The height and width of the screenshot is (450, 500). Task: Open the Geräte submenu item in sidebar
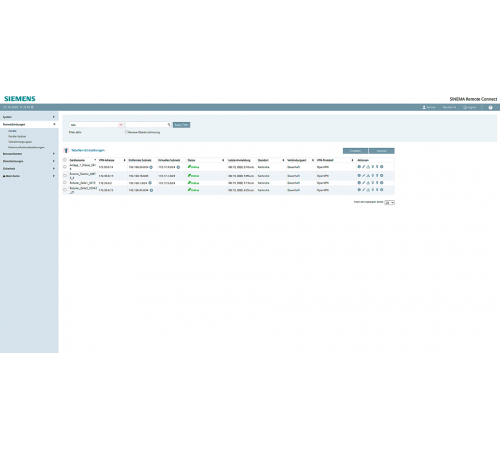click(12, 131)
